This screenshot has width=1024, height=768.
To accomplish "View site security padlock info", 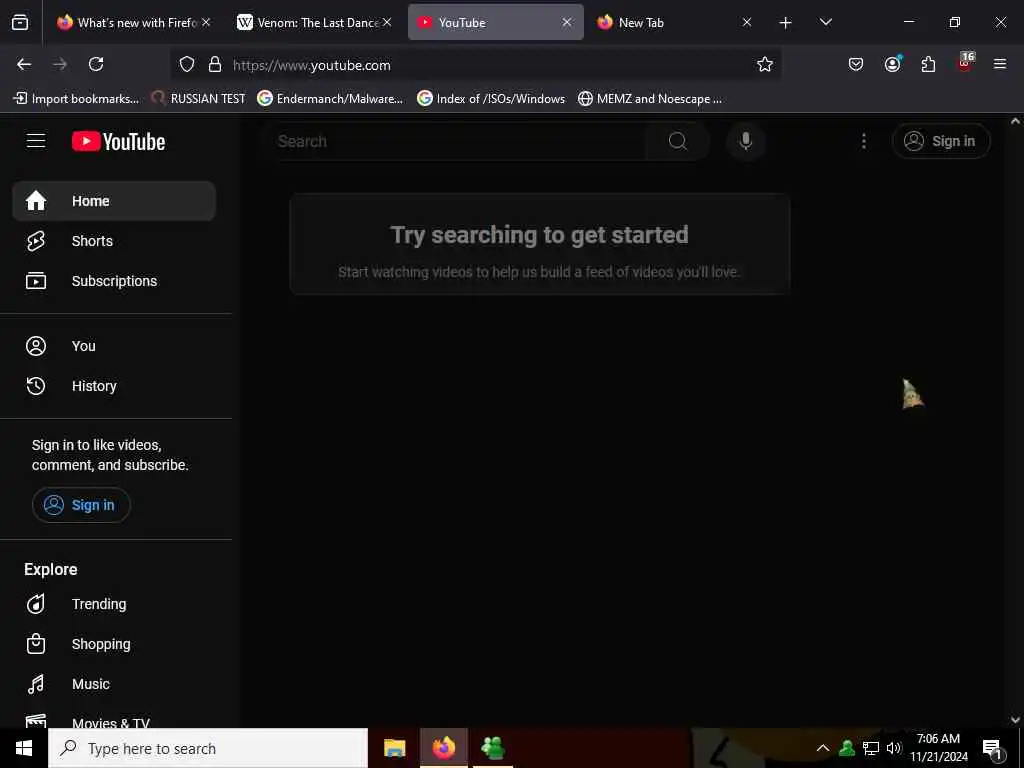I will click(214, 65).
